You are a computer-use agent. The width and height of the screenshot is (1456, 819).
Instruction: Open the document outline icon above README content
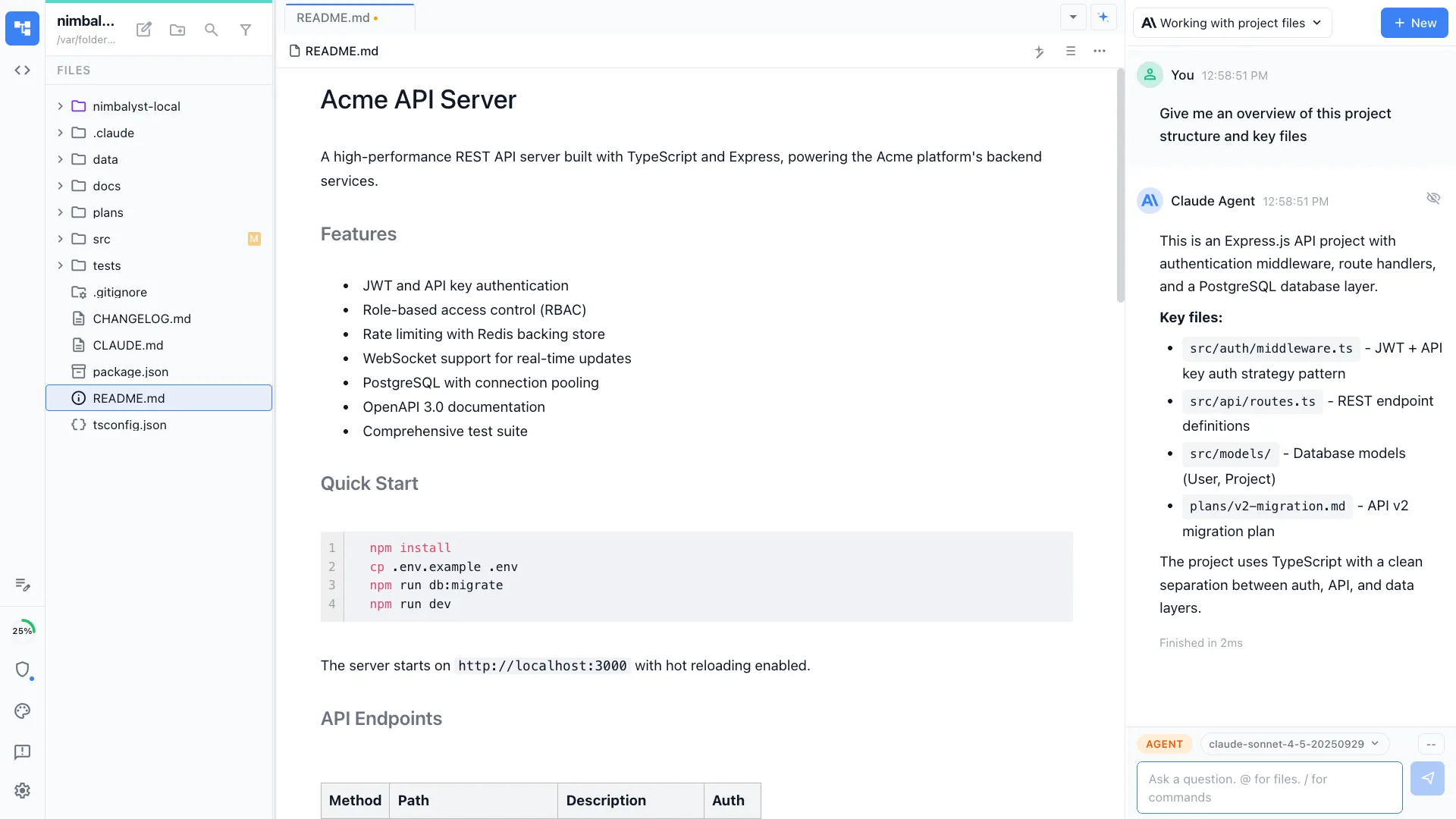pos(1070,52)
